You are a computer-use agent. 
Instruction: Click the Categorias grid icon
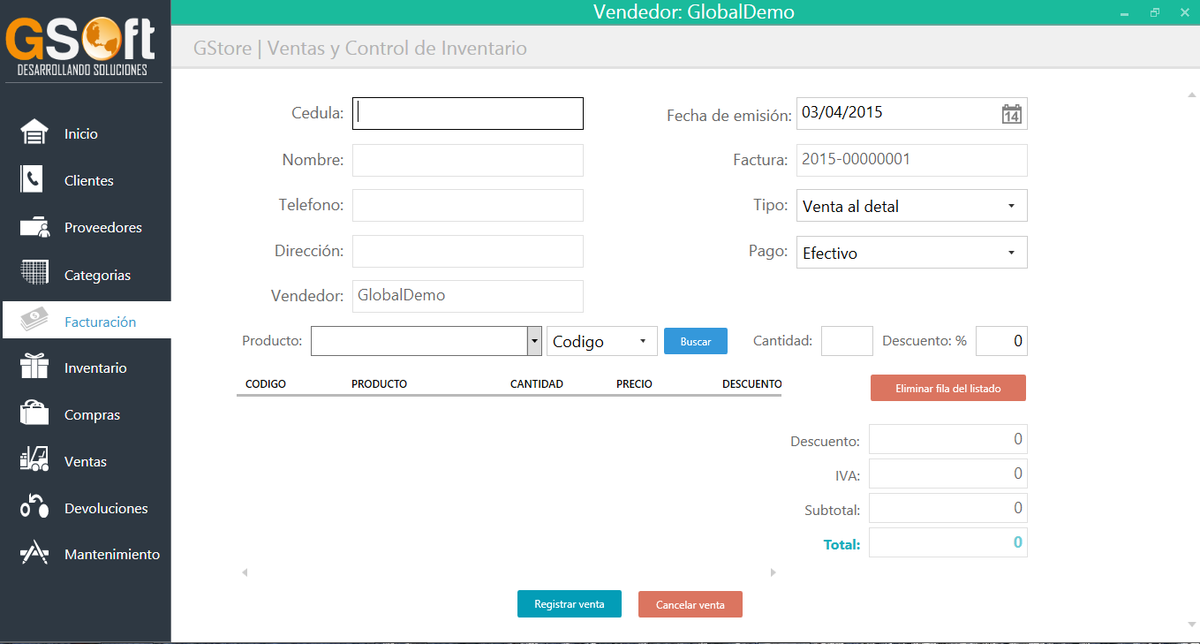tap(35, 273)
